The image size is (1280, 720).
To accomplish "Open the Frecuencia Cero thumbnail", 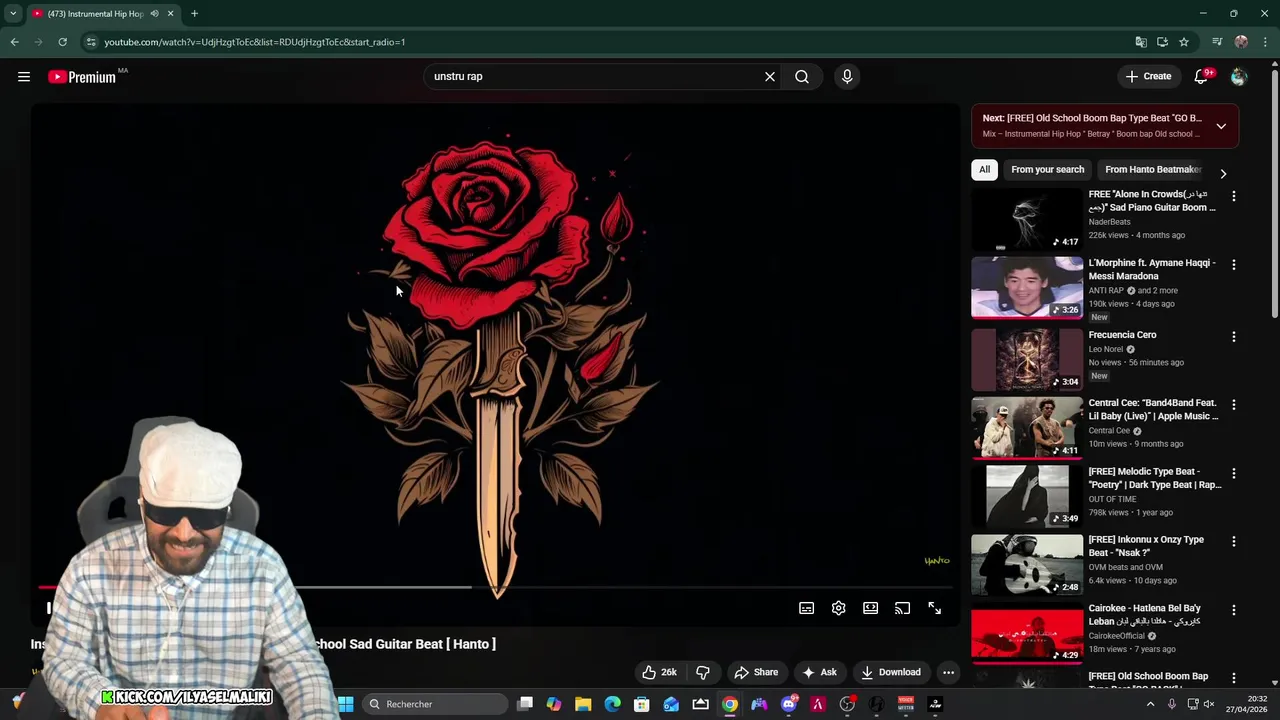I will tap(1027, 359).
